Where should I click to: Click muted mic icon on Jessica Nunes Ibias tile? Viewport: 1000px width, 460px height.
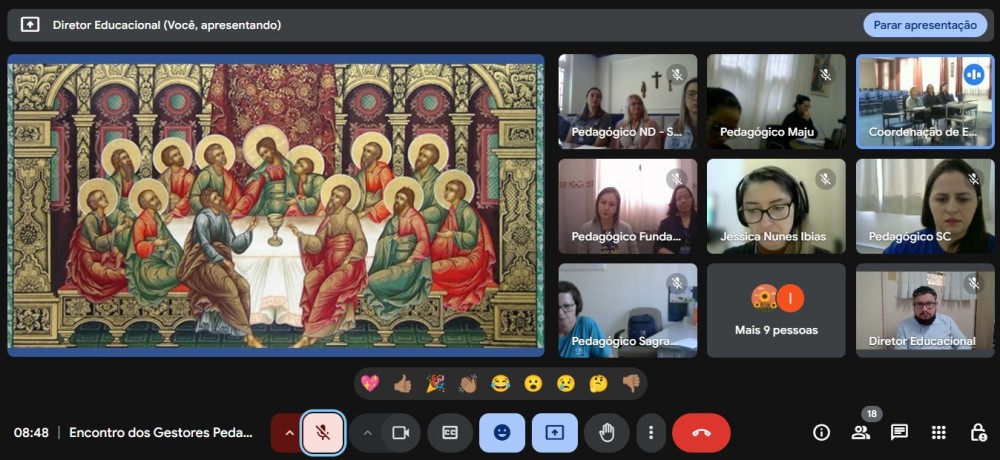click(825, 179)
